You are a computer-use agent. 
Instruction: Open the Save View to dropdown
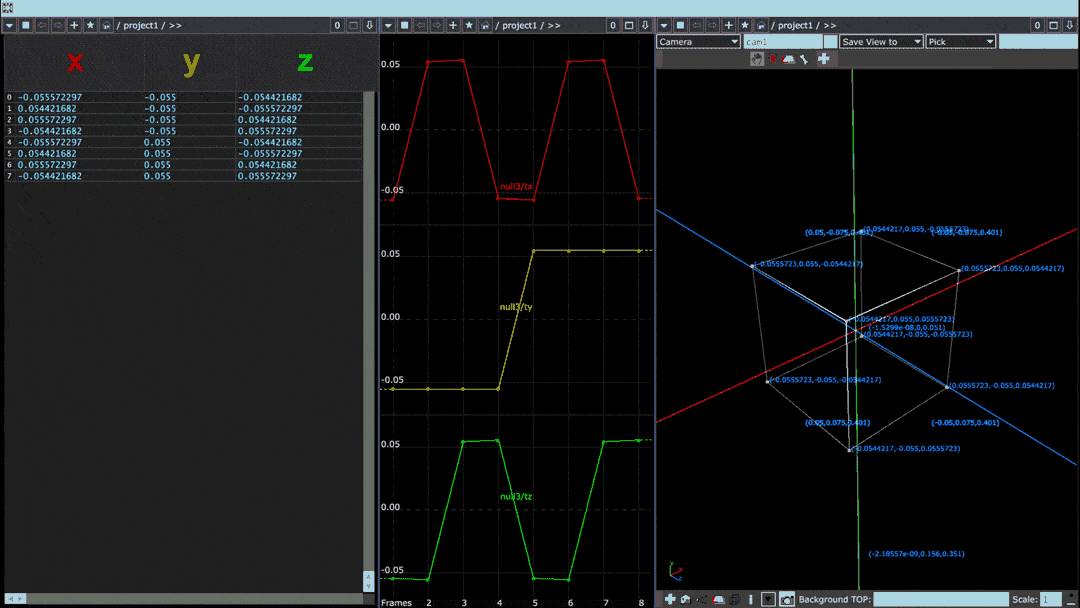881,42
